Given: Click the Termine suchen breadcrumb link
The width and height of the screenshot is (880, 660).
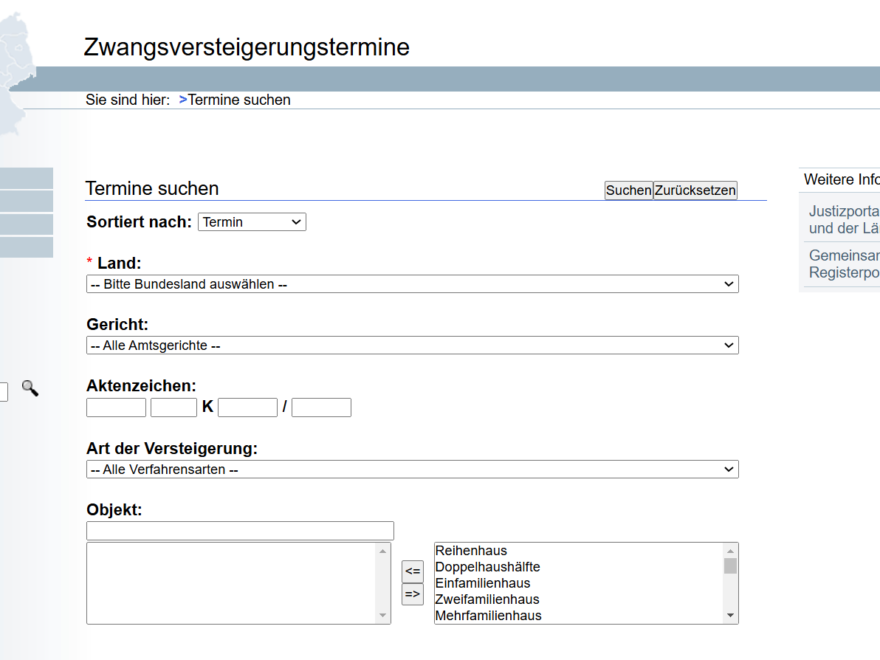Looking at the screenshot, I should coord(239,100).
